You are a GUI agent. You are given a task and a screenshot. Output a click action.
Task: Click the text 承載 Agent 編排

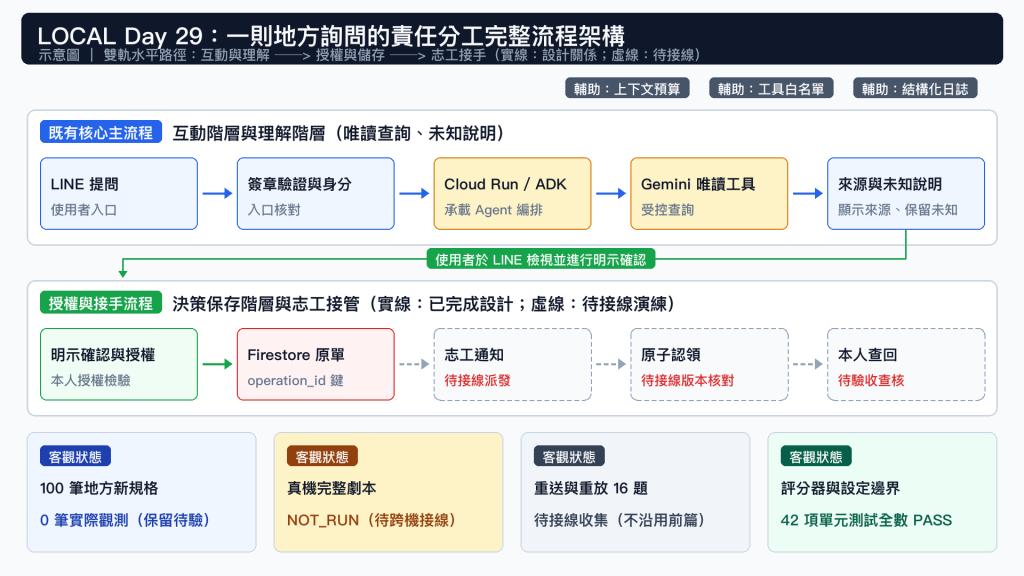493,210
